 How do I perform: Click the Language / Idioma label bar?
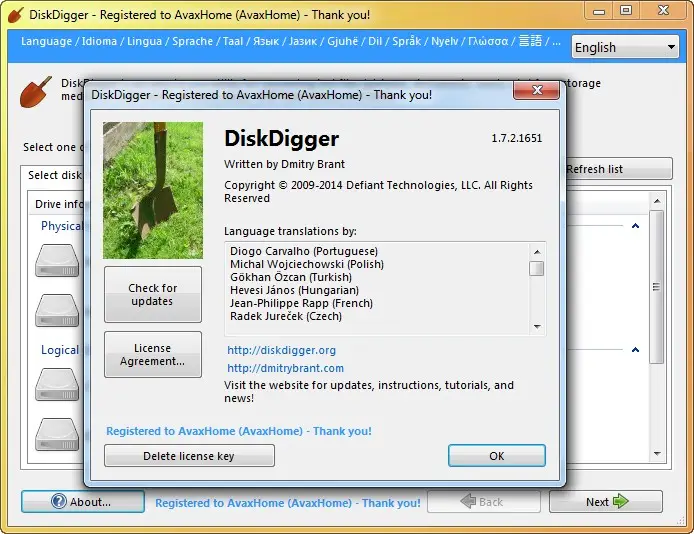(290, 41)
